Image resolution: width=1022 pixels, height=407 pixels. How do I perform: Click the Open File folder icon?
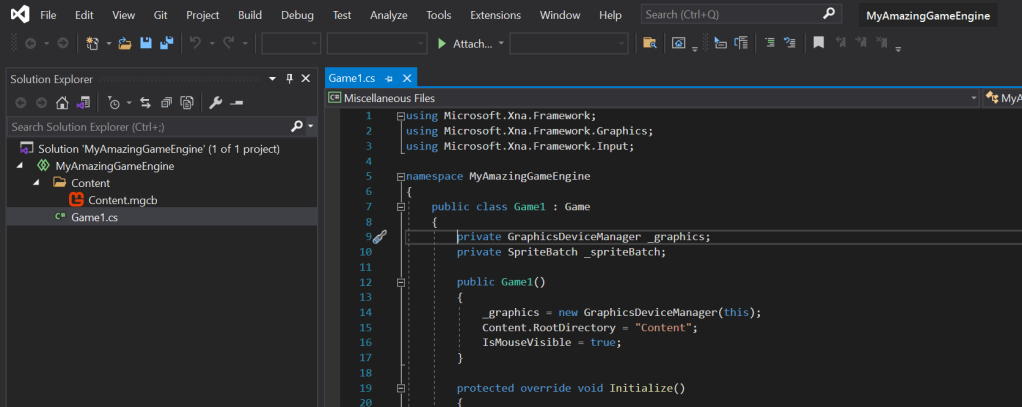124,44
